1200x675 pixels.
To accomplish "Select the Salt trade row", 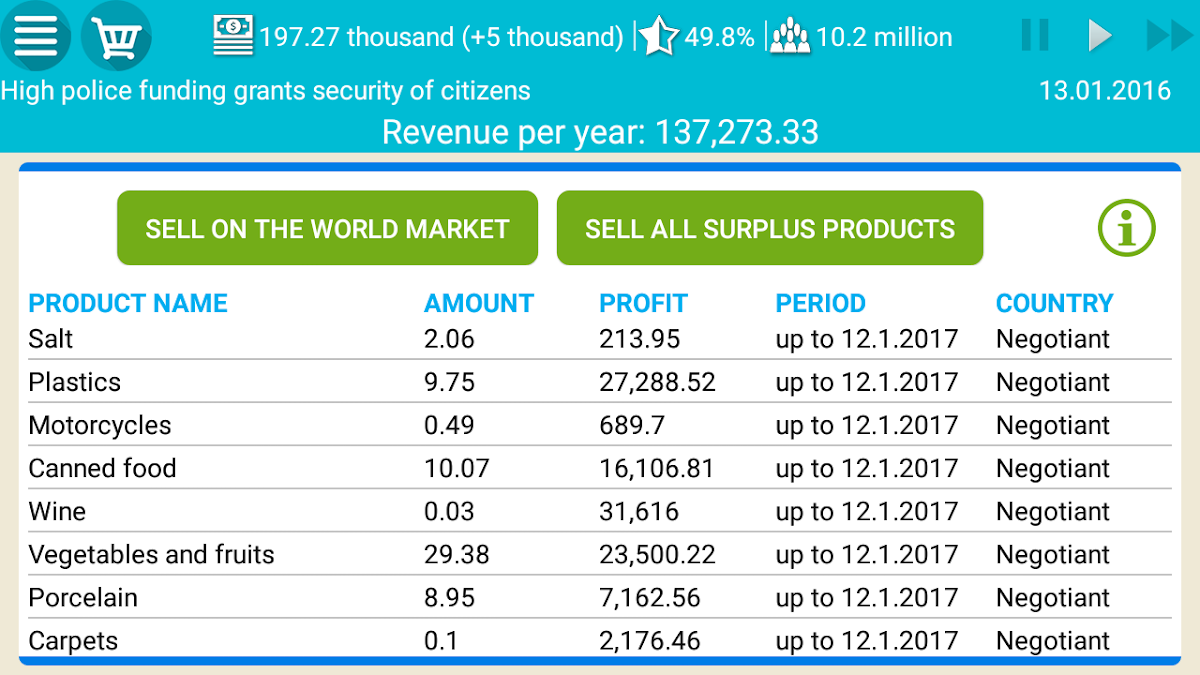I will (598, 339).
